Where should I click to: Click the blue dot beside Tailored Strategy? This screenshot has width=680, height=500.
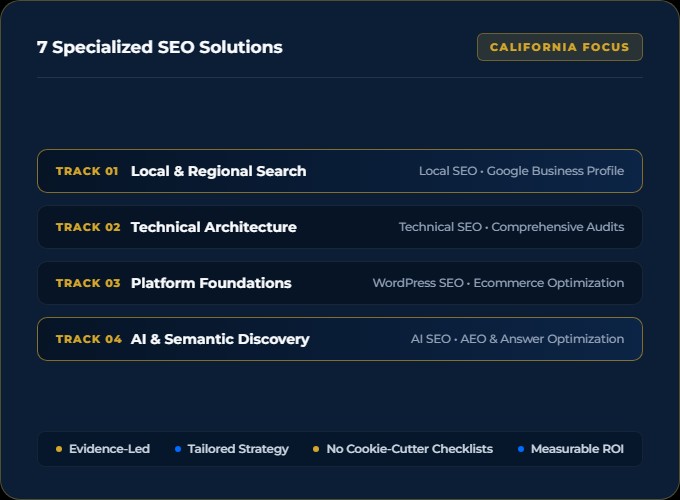(x=178, y=449)
